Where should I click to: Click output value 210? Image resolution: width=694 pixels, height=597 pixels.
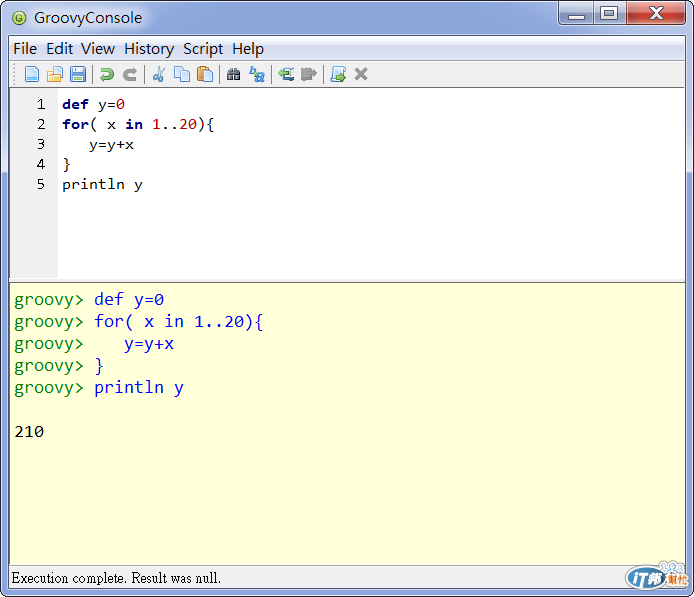pyautogui.click(x=29, y=431)
